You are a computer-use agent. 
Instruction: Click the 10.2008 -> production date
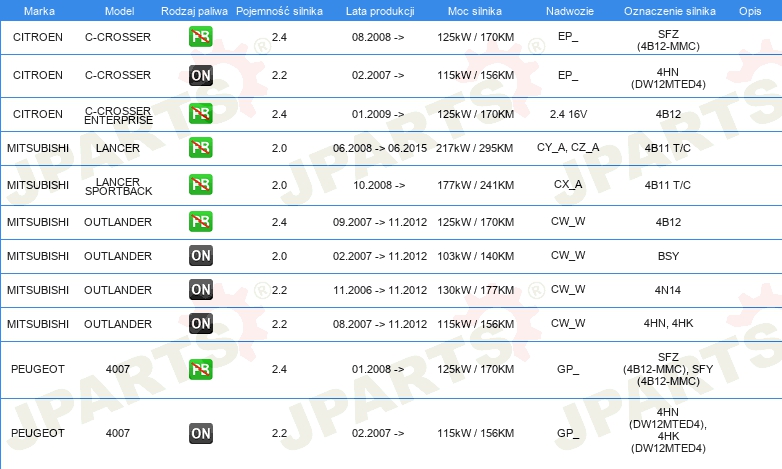(x=379, y=185)
